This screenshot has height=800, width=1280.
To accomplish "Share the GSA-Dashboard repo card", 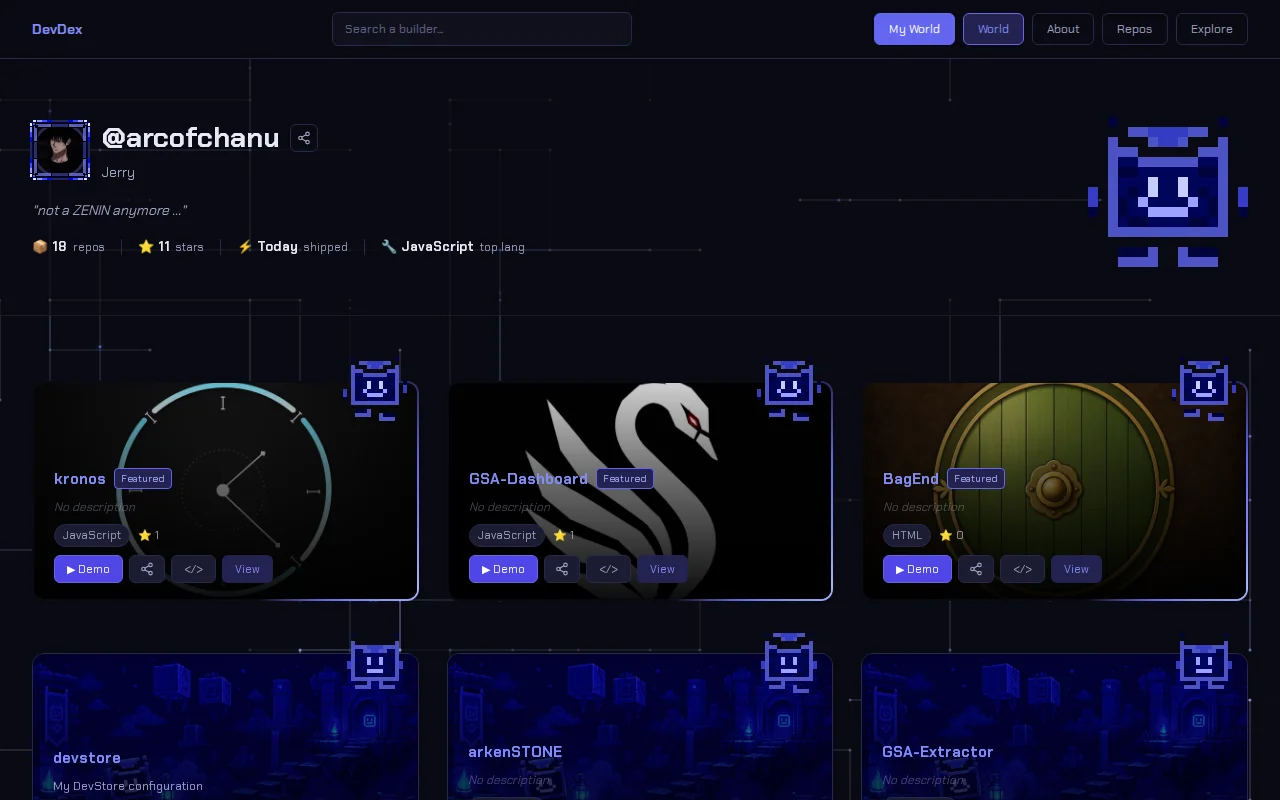I will 562,569.
